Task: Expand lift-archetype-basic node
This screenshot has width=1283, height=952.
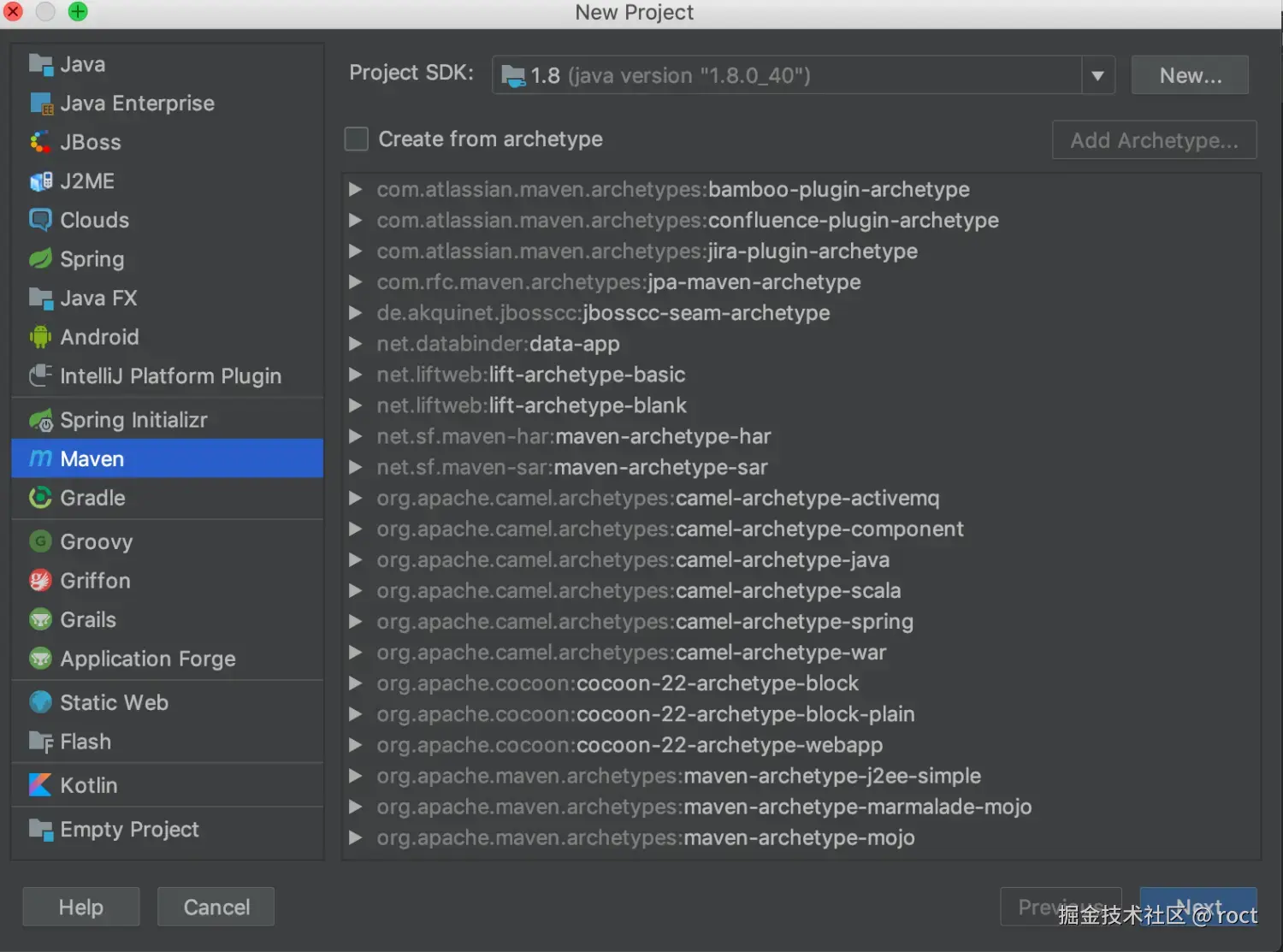Action: point(355,374)
